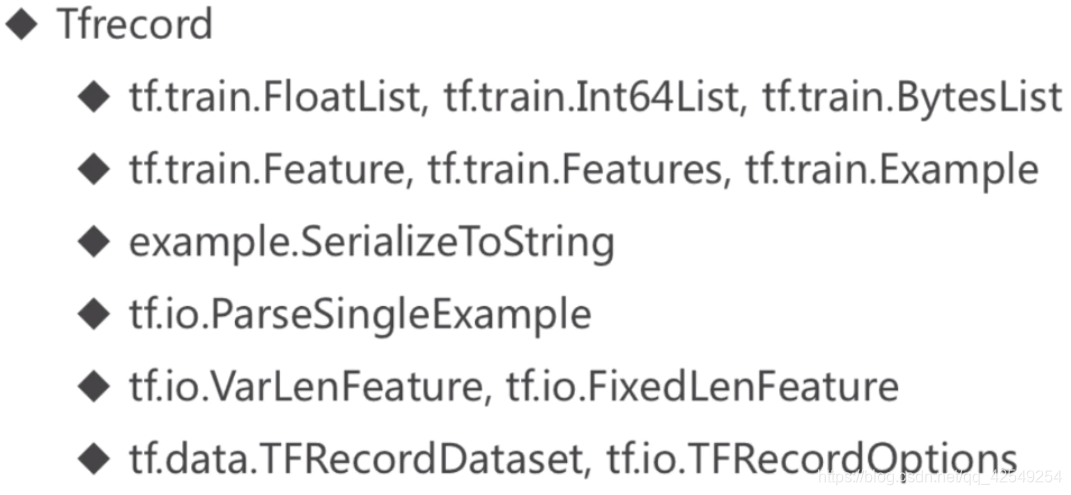Image resolution: width=1071 pixels, height=495 pixels.
Task: Click the diamond bullet before tf.data.TFRecordDataset
Action: pos(94,459)
